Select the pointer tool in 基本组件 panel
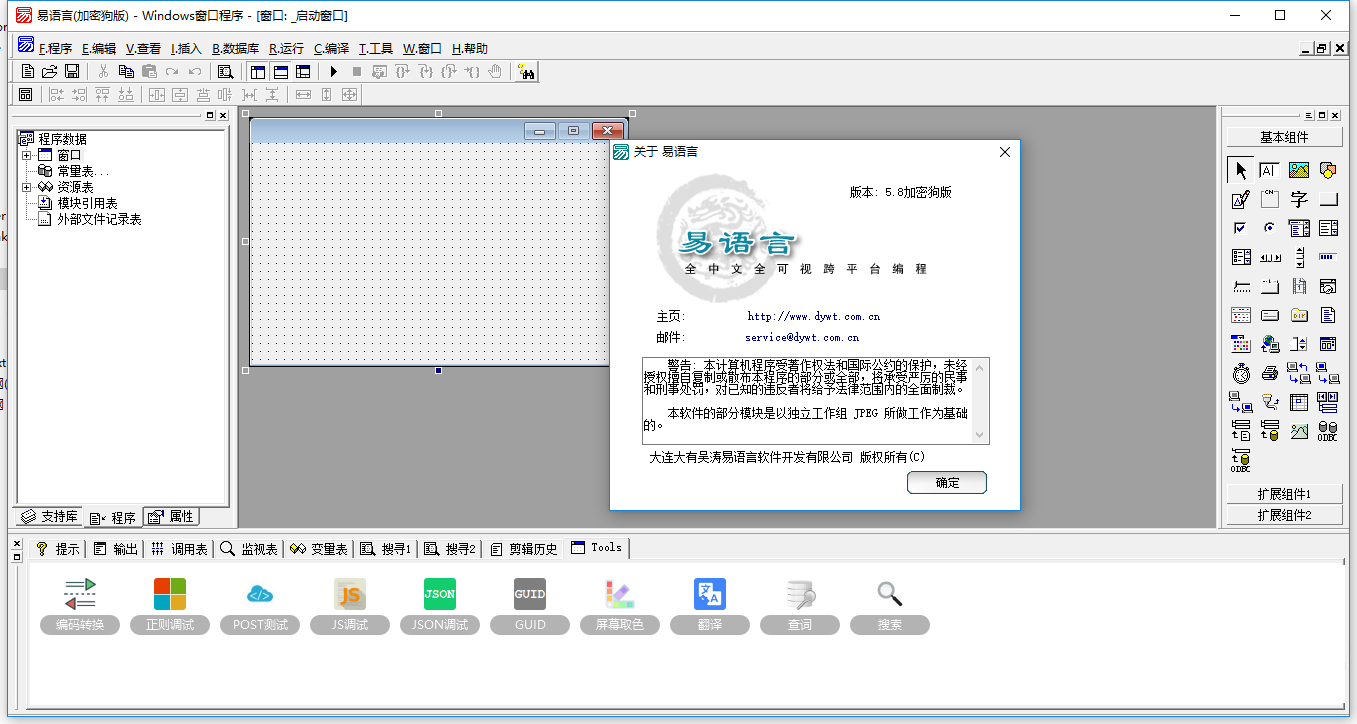 1240,169
